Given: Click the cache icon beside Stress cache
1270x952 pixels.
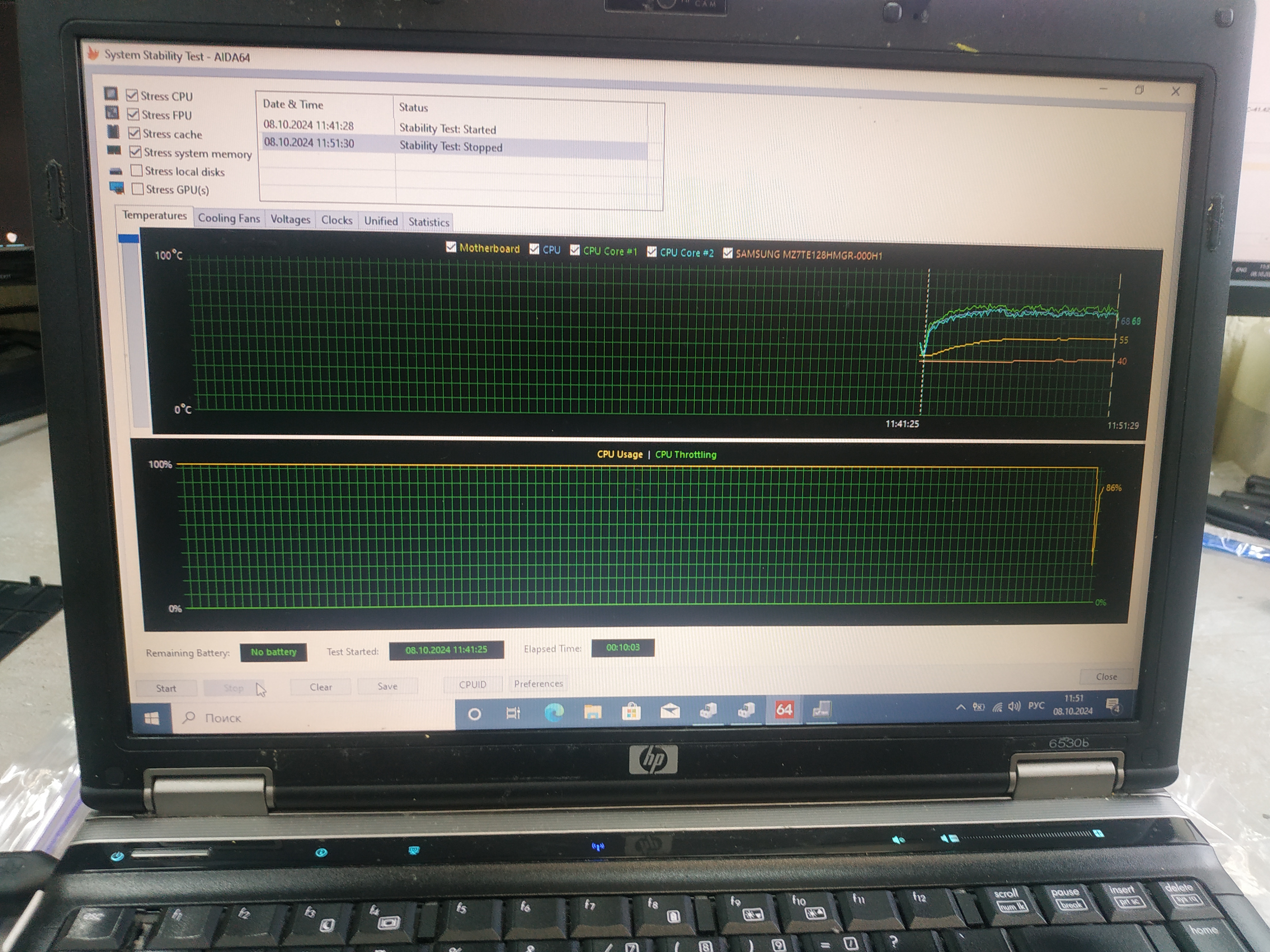Looking at the screenshot, I should click(x=114, y=132).
